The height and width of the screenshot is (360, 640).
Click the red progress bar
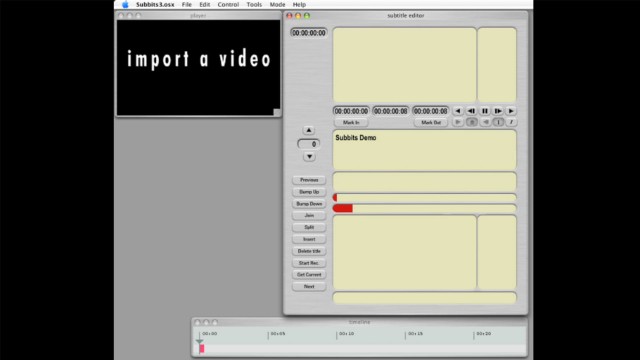pyautogui.click(x=343, y=209)
